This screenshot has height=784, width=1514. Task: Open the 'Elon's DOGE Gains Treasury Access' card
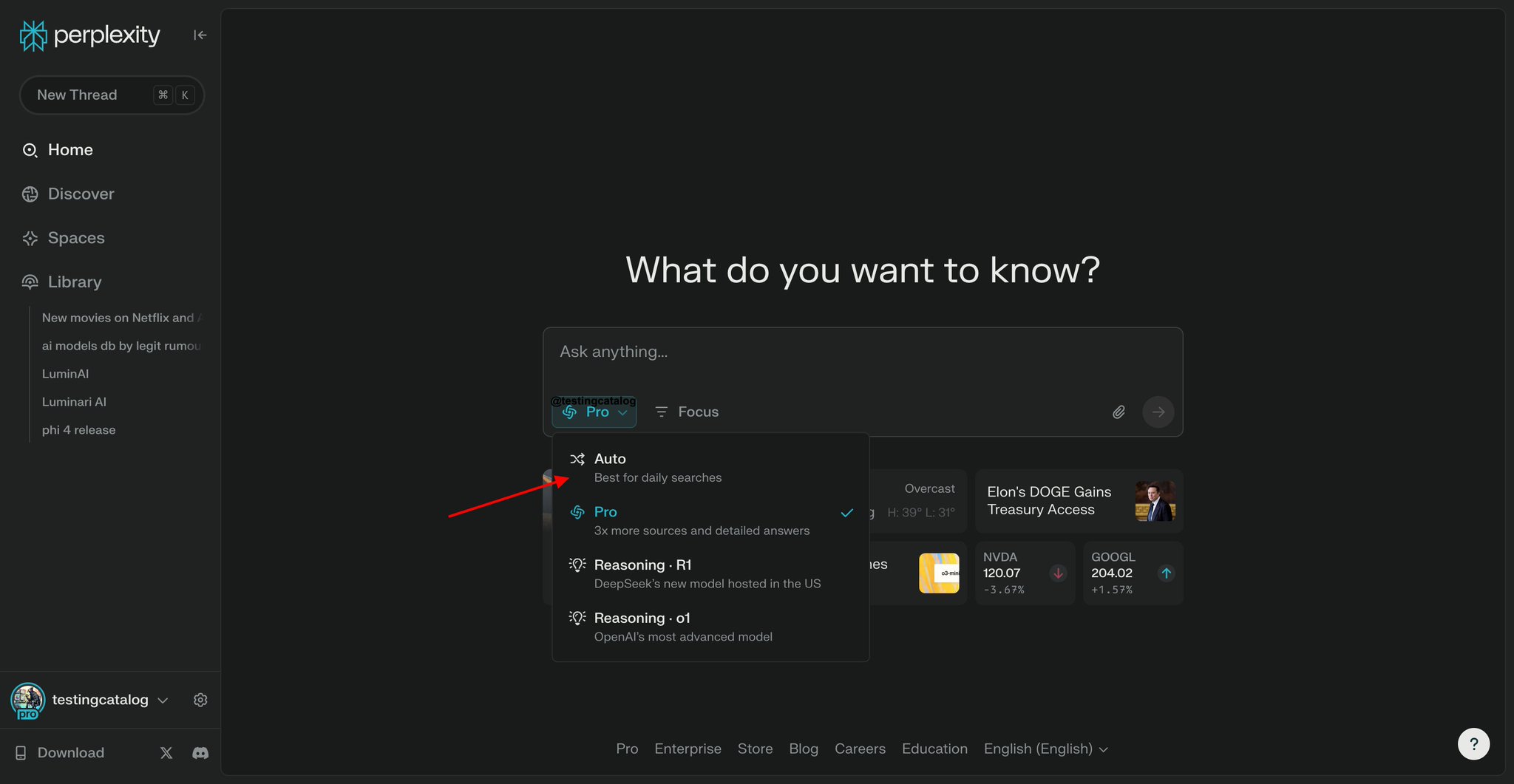coord(1079,501)
